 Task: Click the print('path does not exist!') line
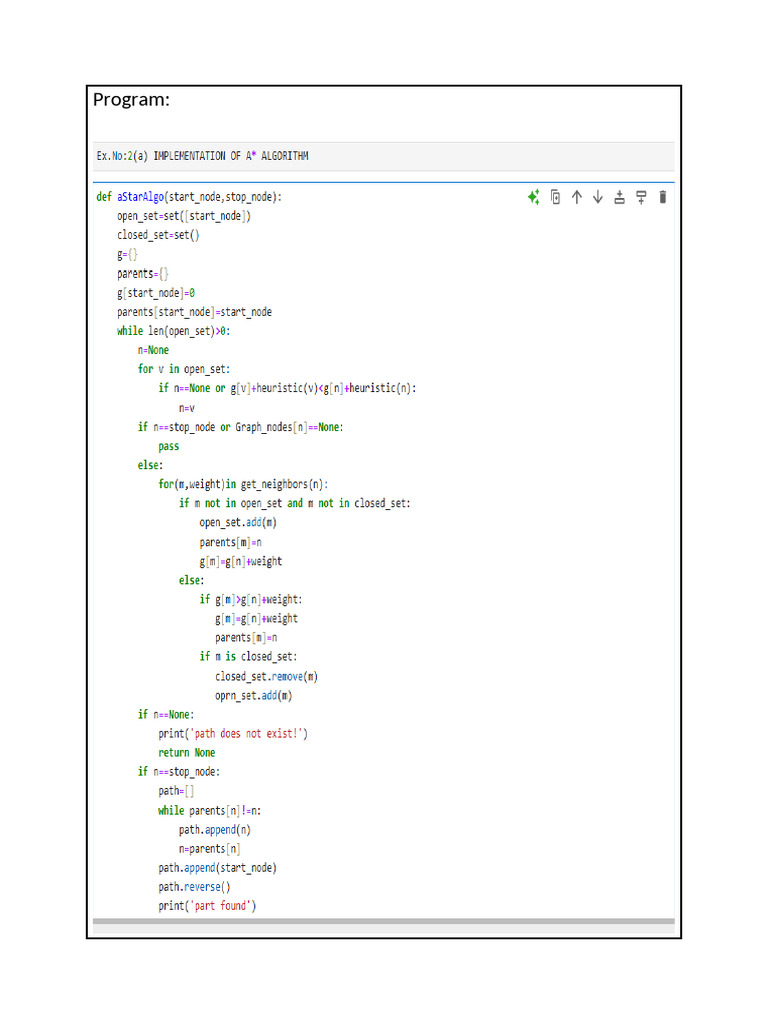[x=233, y=733]
